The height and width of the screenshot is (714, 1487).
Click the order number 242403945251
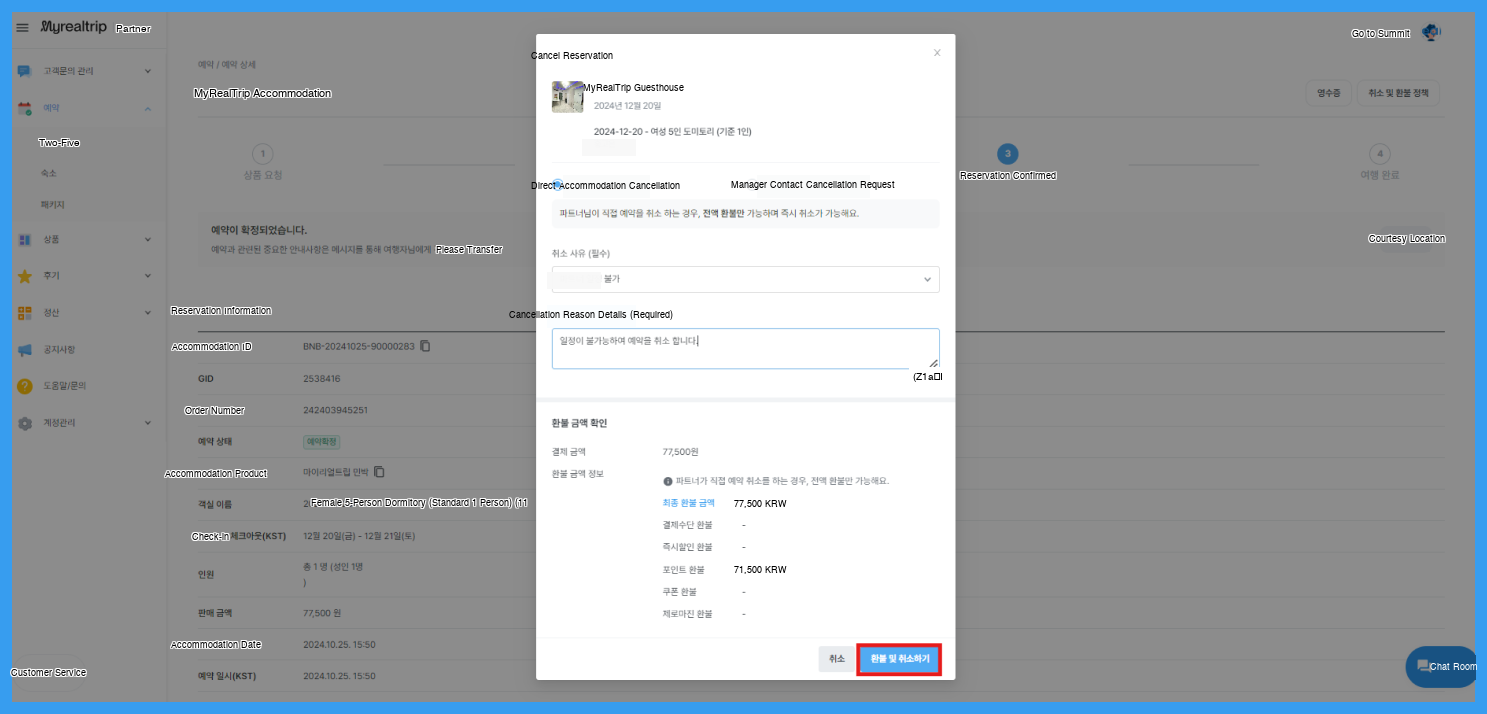[x=335, y=410]
